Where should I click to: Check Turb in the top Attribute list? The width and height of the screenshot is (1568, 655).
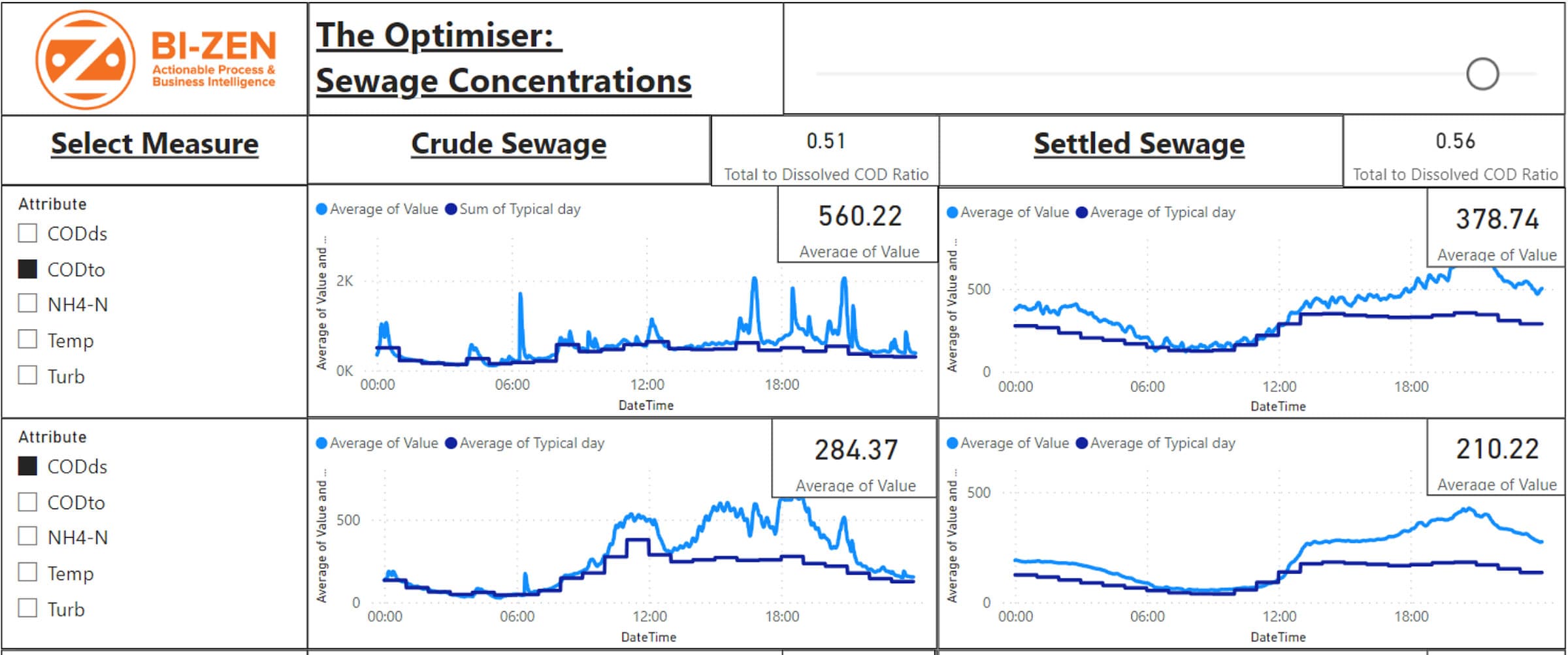(27, 375)
